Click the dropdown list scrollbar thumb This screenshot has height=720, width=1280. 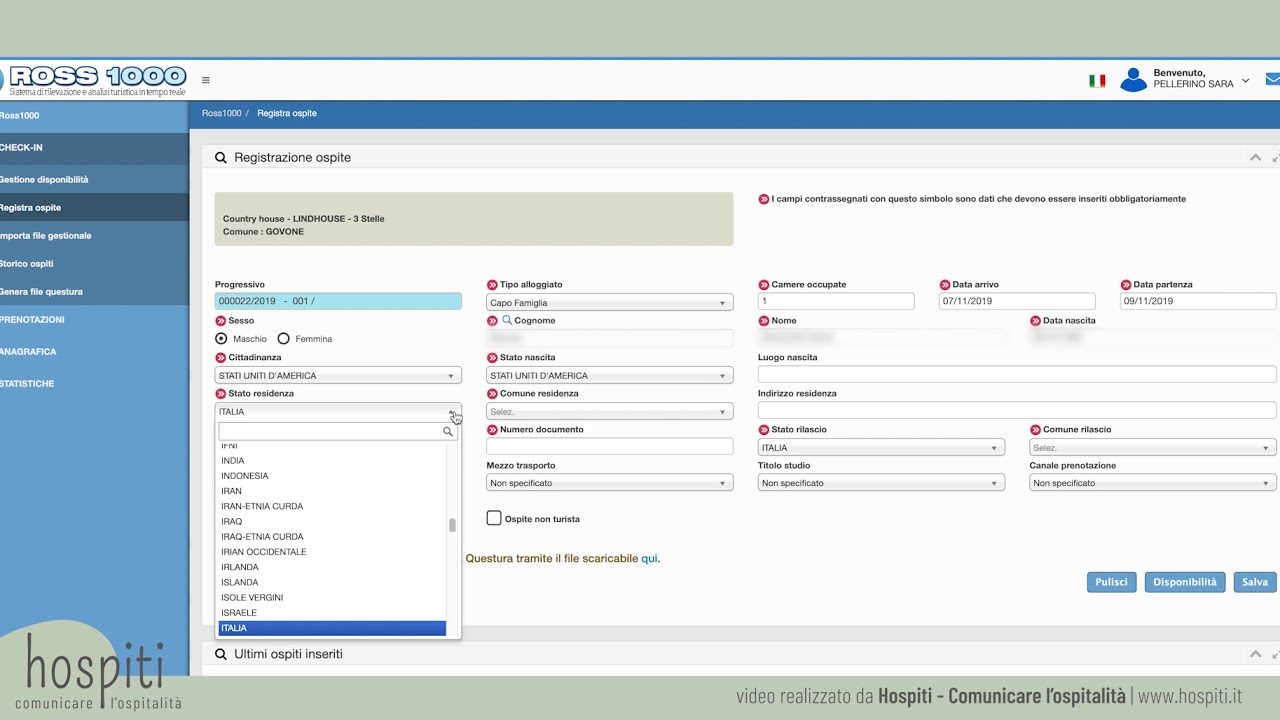click(452, 525)
